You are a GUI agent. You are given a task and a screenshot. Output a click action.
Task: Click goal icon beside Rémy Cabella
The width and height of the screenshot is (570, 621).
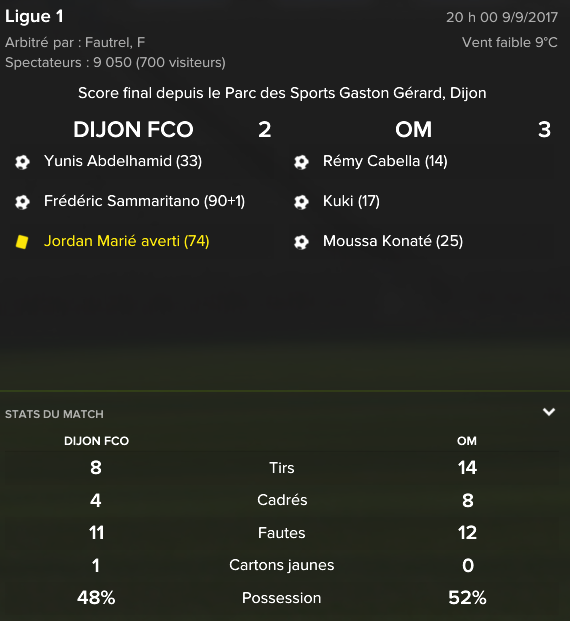pyautogui.click(x=301, y=162)
